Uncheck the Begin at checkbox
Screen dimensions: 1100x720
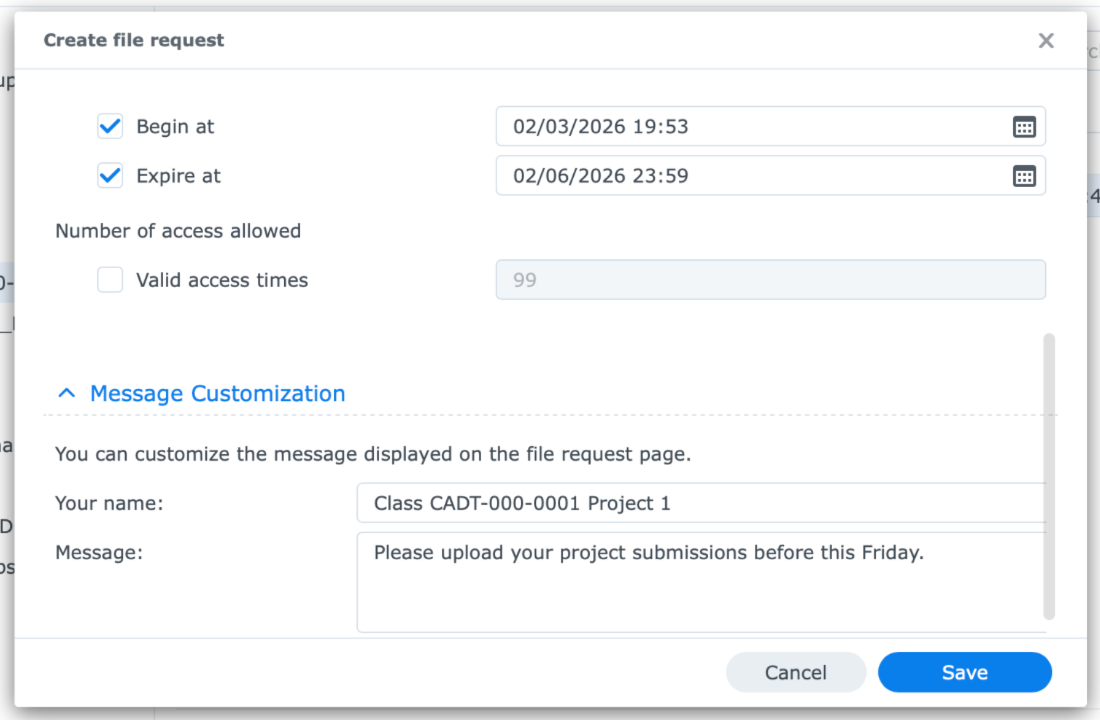[110, 127]
